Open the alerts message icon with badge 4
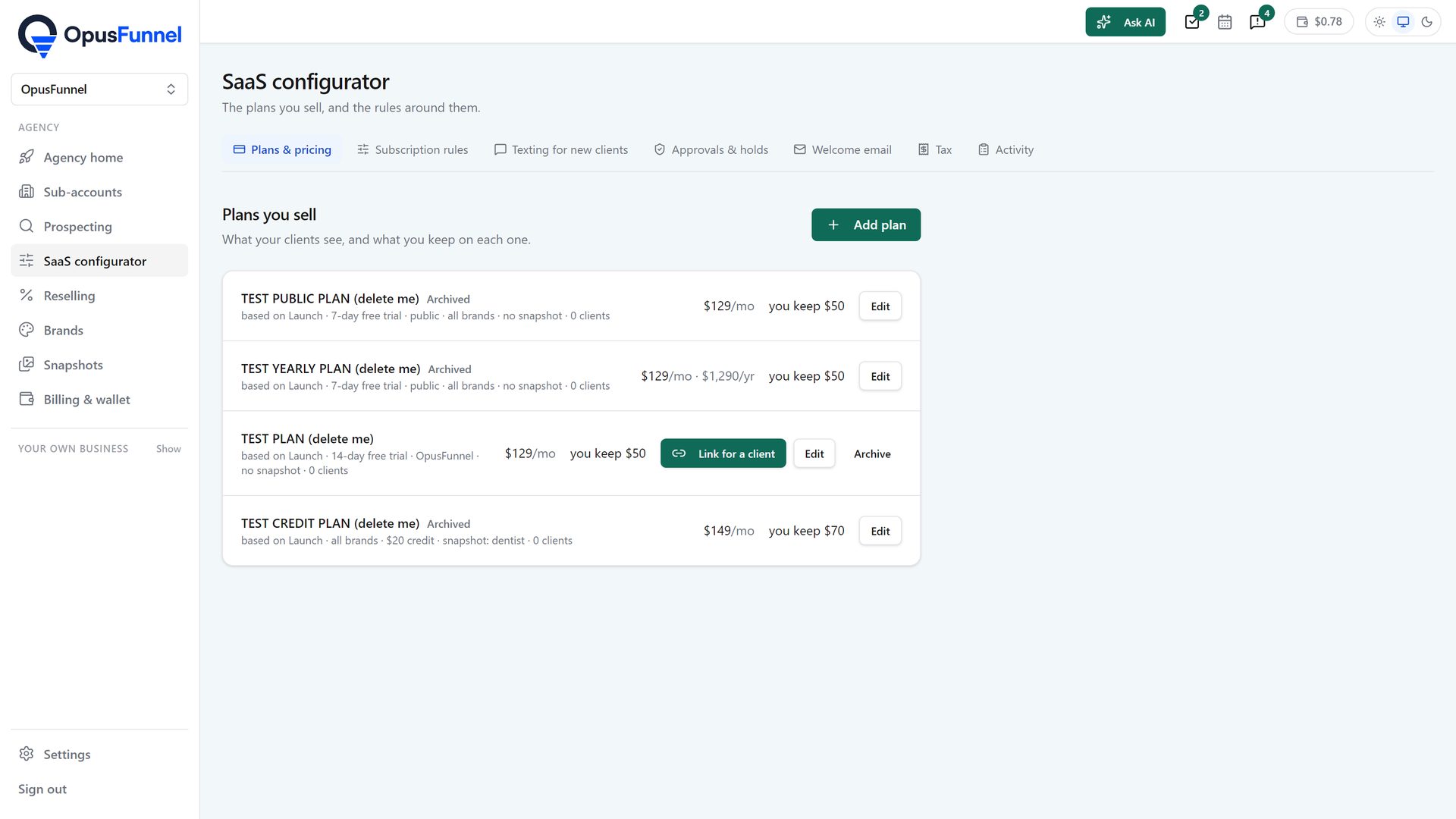 click(1257, 22)
